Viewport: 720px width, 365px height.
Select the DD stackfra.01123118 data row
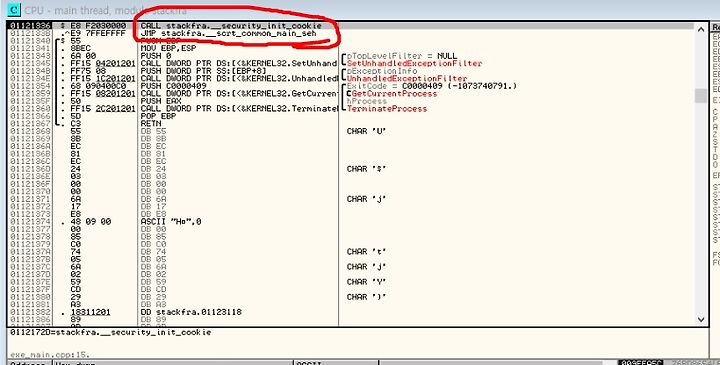[x=191, y=312]
